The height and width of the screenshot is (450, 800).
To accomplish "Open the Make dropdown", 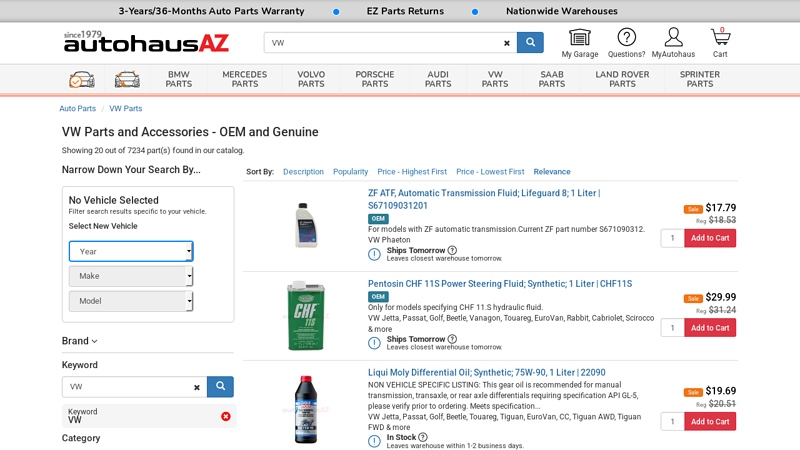I will (131, 276).
